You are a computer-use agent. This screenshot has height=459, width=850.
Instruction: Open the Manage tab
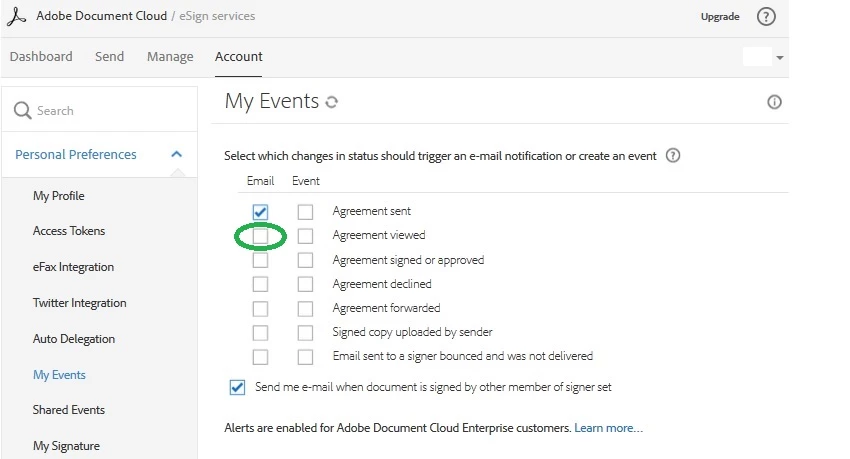[x=170, y=57]
